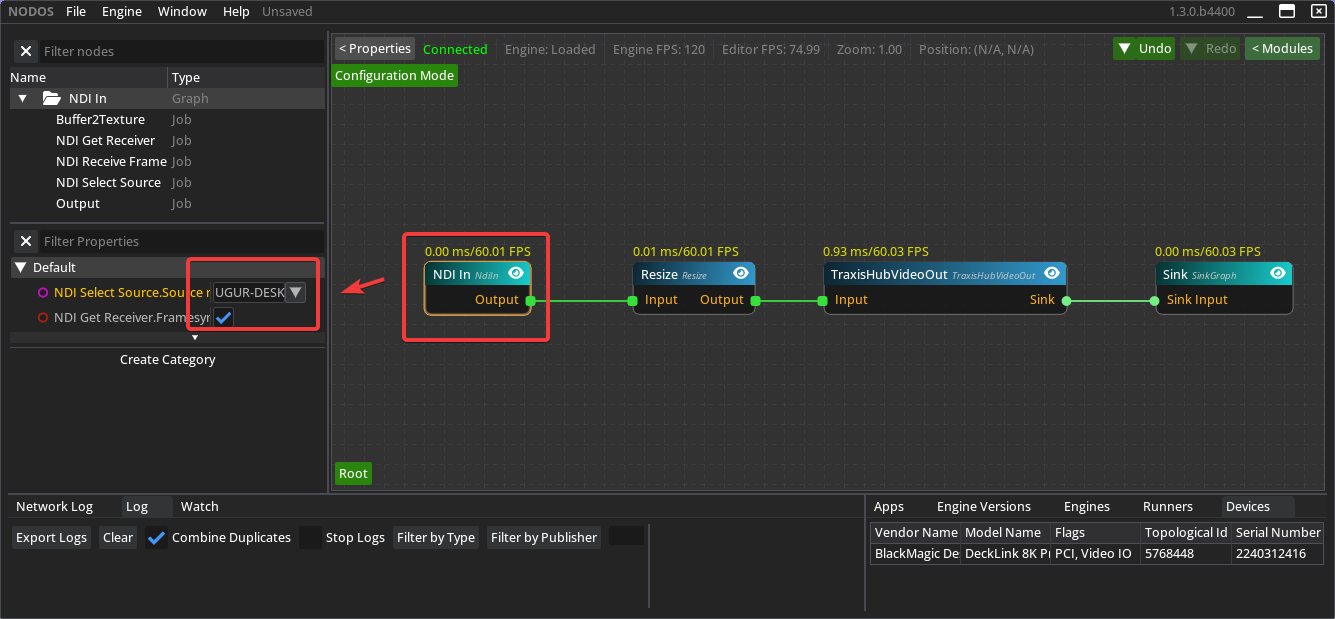
Task: Switch to the Network Log tab
Action: tap(54, 506)
